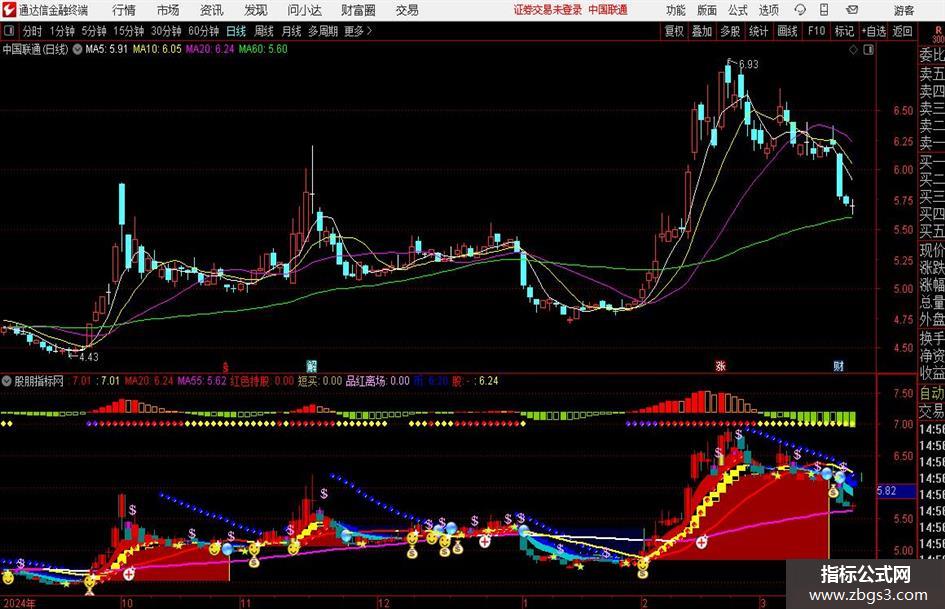Click the 2024年 date label
945x609 pixels.
20,603
